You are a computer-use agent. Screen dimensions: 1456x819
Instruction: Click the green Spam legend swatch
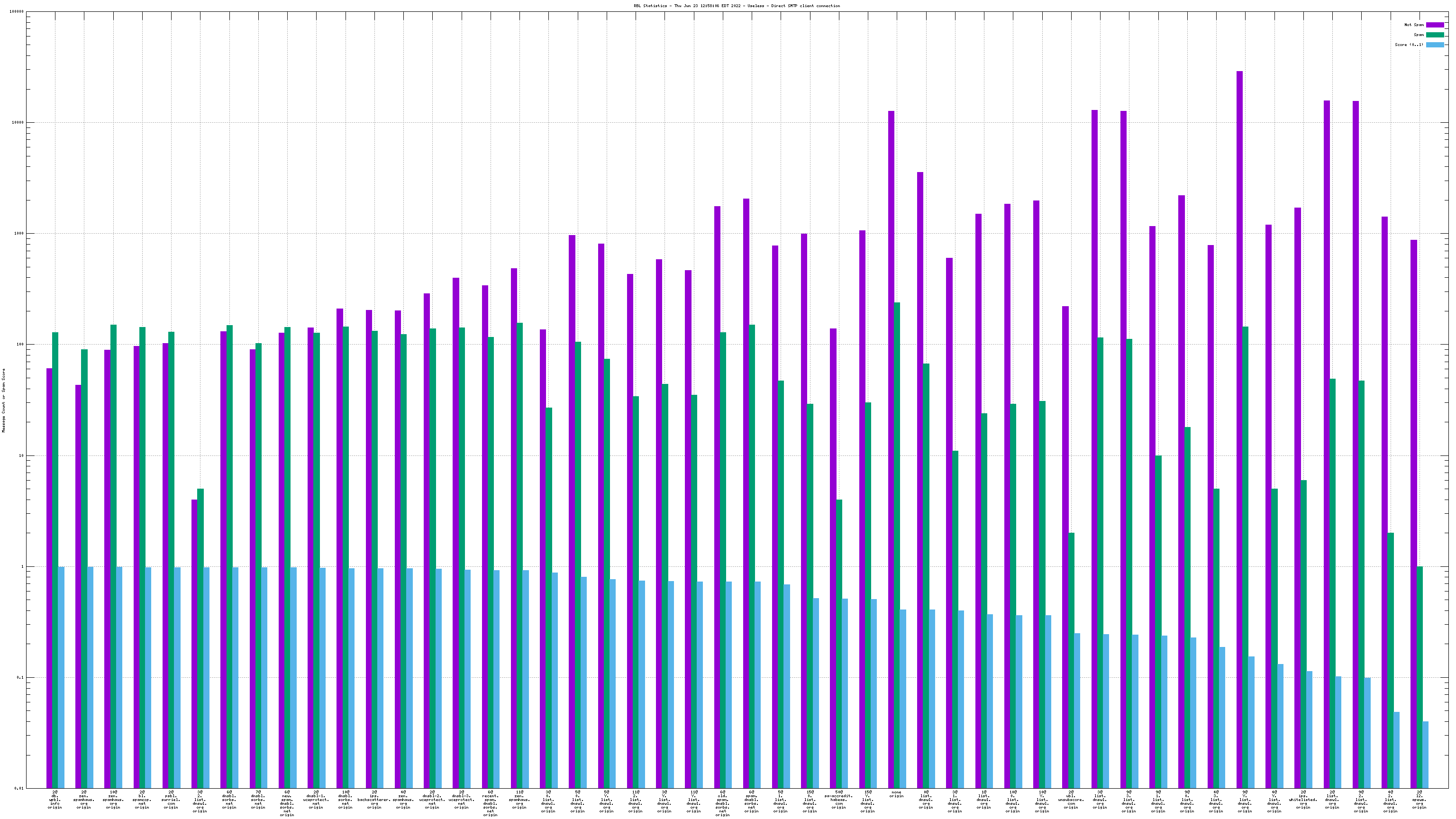click(1435, 35)
